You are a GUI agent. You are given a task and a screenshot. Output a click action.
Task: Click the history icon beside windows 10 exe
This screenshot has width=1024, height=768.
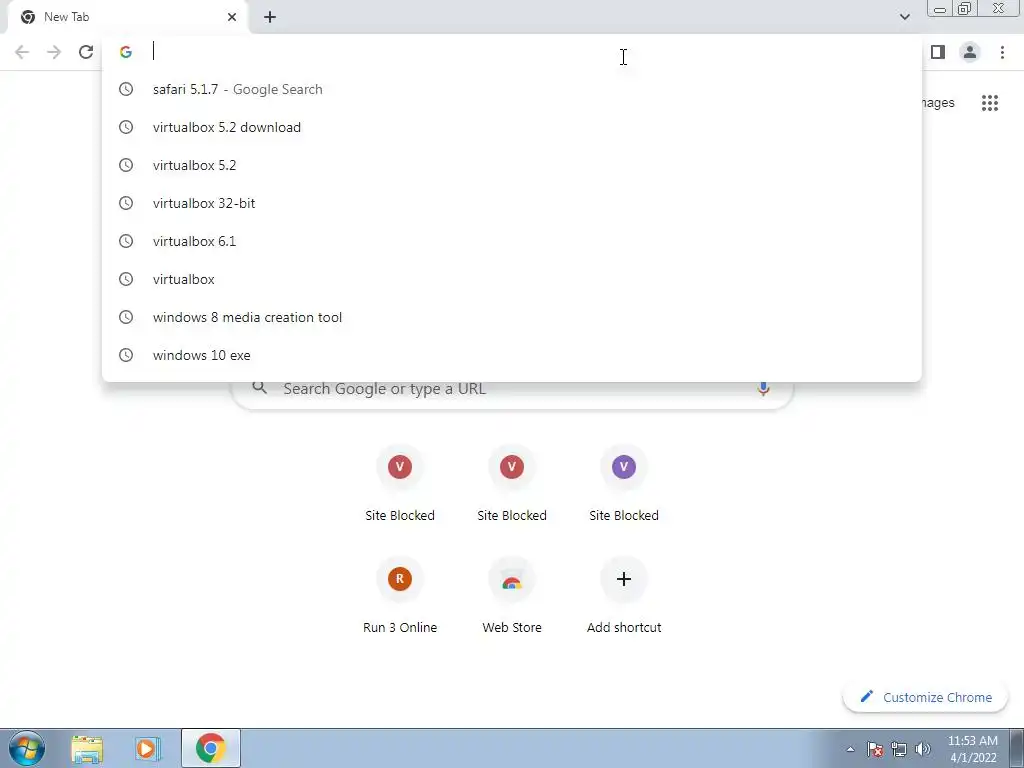pos(126,355)
